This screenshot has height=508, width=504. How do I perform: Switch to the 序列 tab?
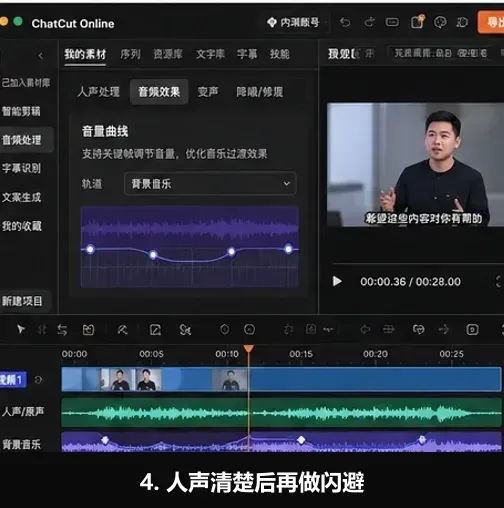(x=130, y=54)
